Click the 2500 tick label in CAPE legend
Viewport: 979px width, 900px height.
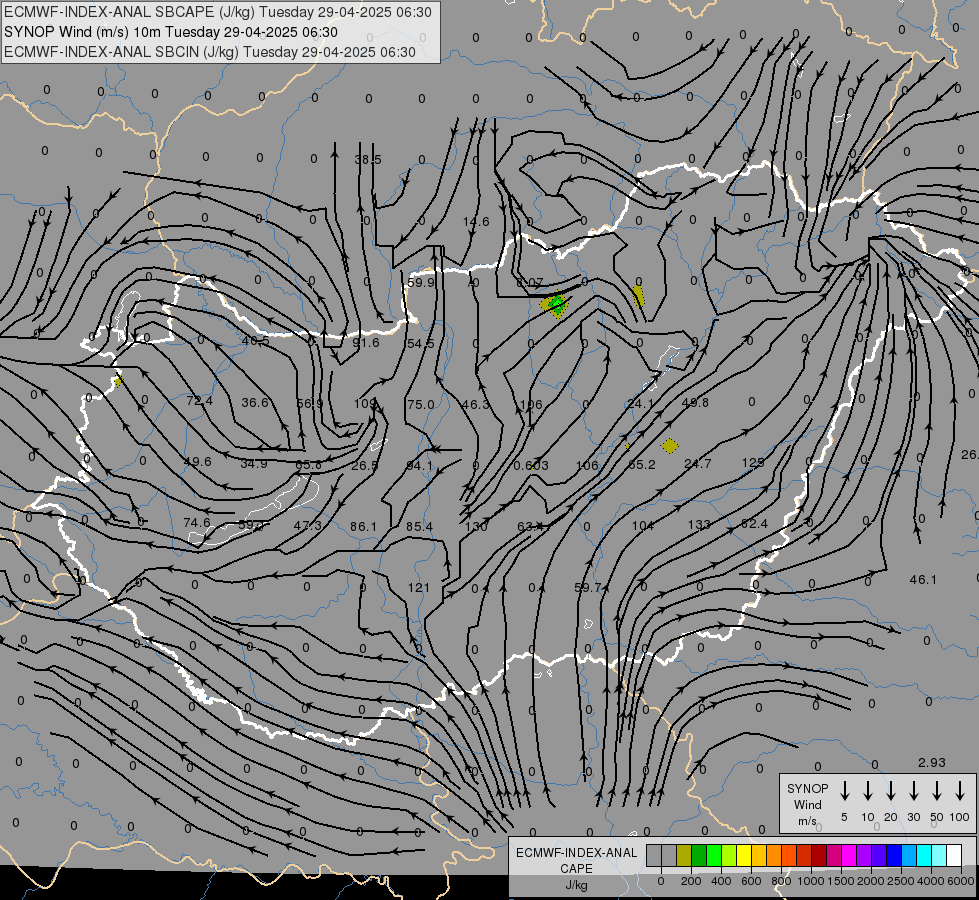[x=901, y=881]
